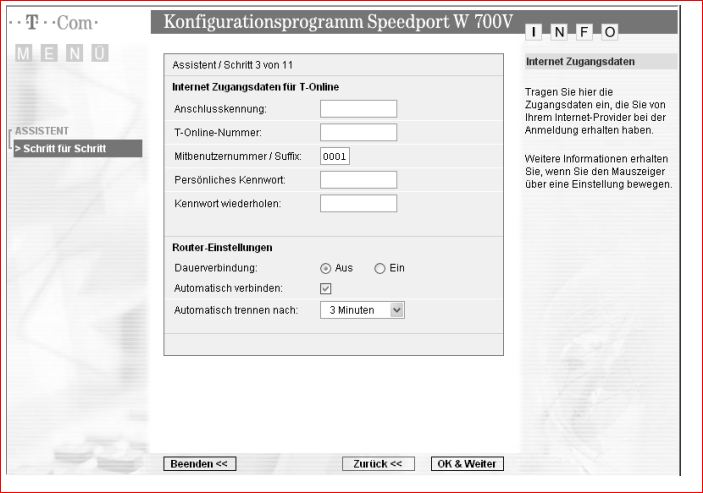Focus the Persönliches Kennwort field
The height and width of the screenshot is (493, 703).
tap(358, 180)
